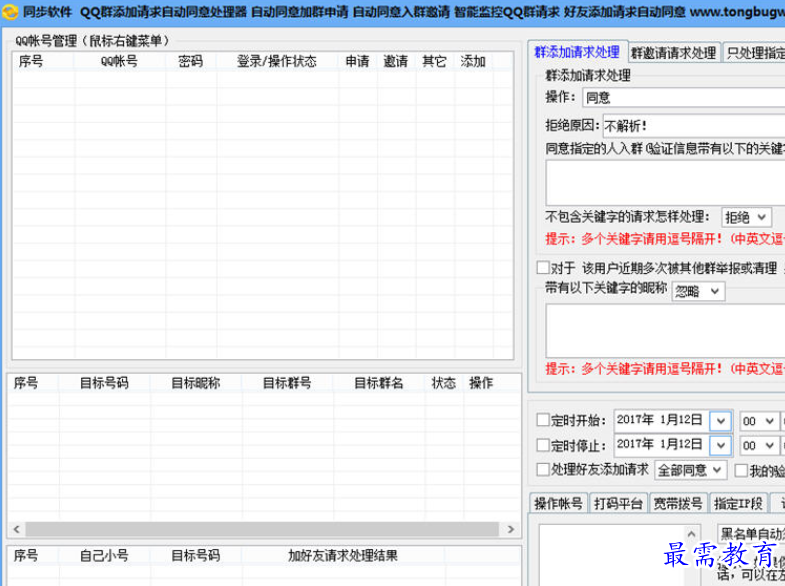Select the 操作帐号 tab
The height and width of the screenshot is (586, 785).
pos(558,503)
